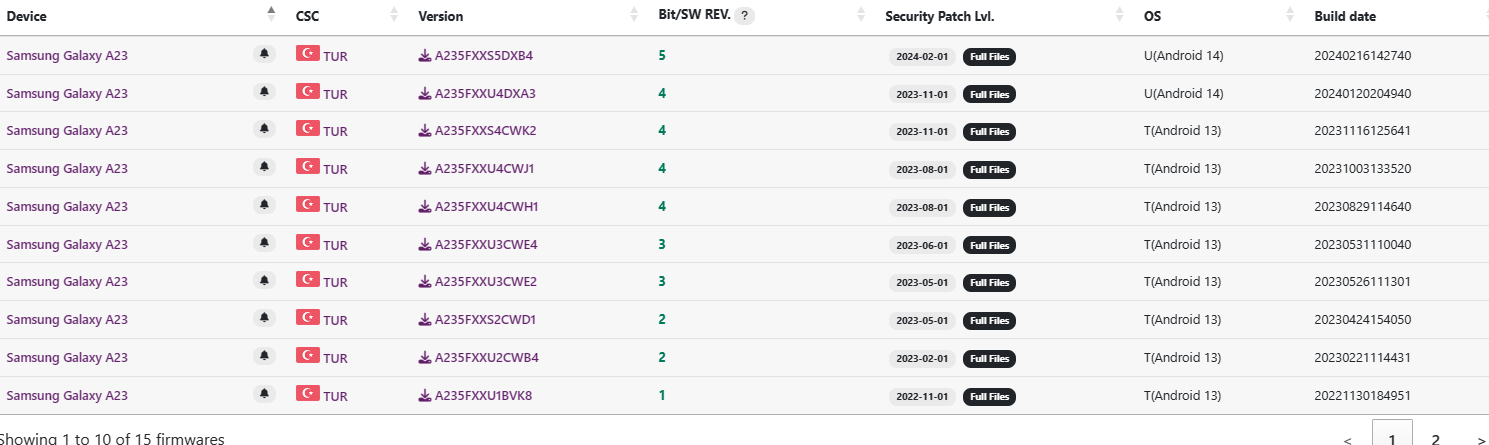Toggle alert bell for A235FXXU3CWE2 firmware
Viewport: 1489px width, 445px height.
[264, 281]
